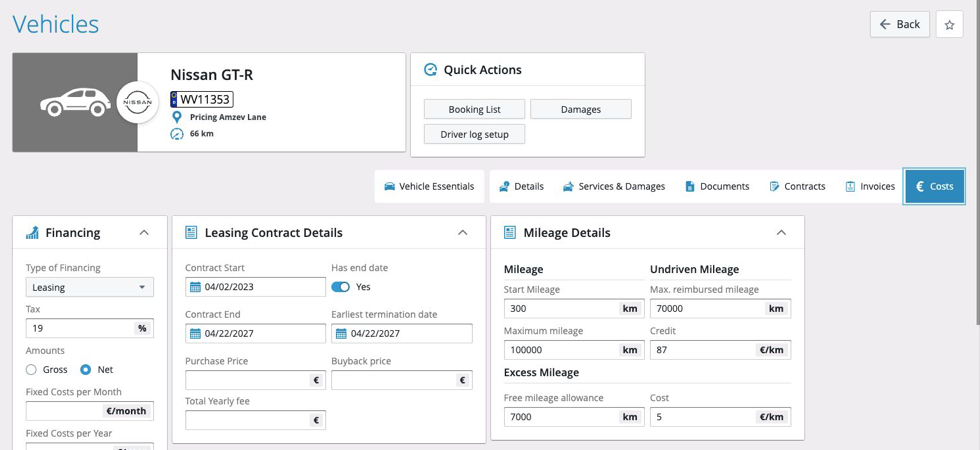Open the Contract Start calendar icon
This screenshot has height=450, width=980.
coord(195,287)
